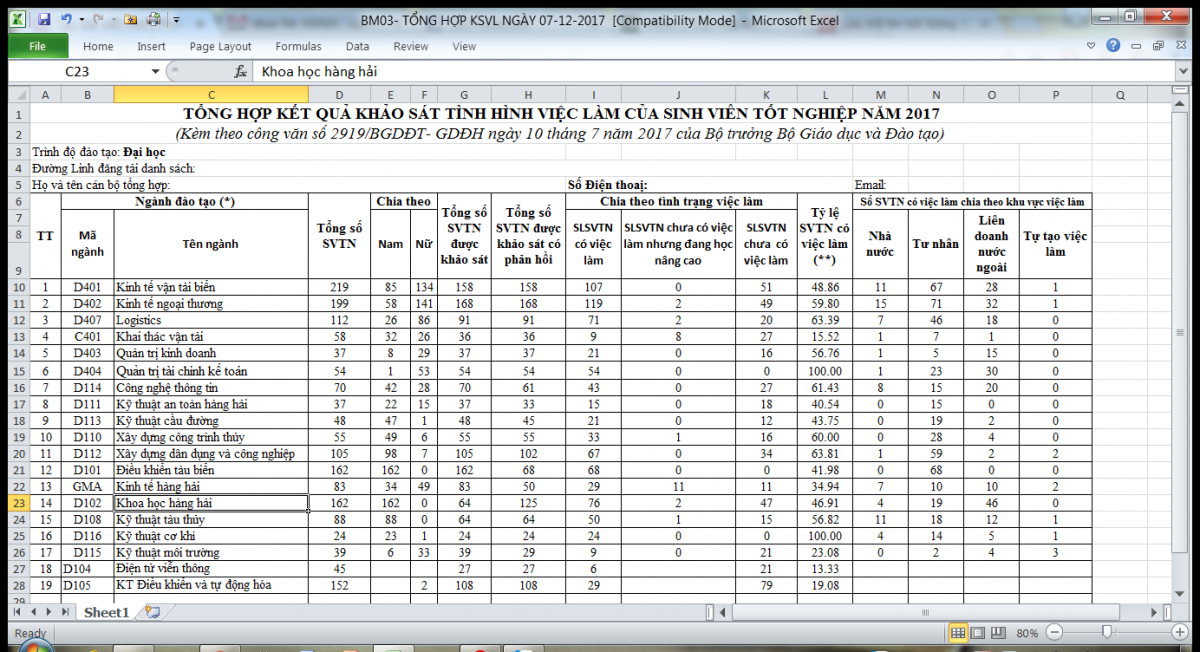The width and height of the screenshot is (1200, 652).
Task: Save the workbook from Quick Access Toolbar
Action: tap(43, 19)
